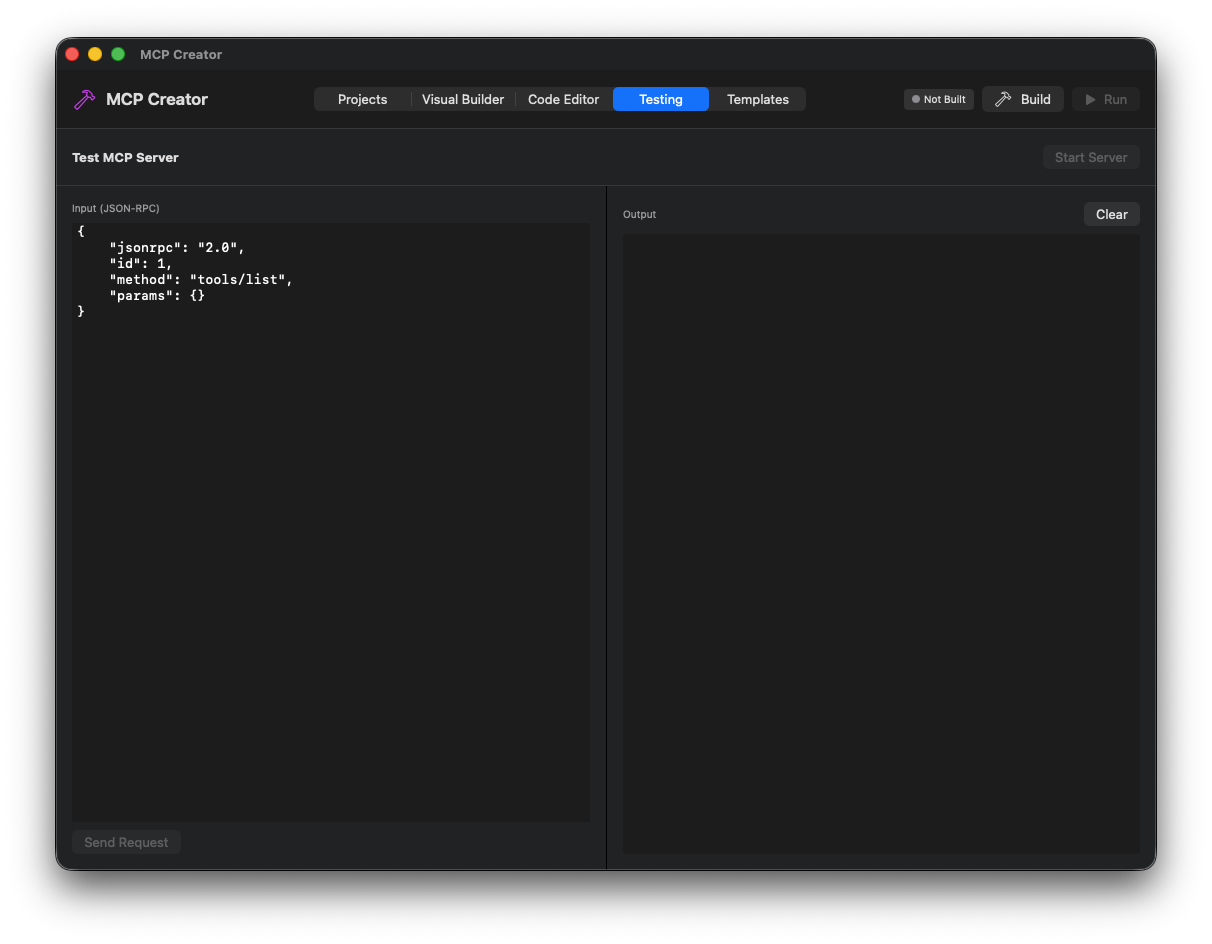Click the Not Built status badge
Image resolution: width=1212 pixels, height=944 pixels.
pyautogui.click(x=938, y=99)
